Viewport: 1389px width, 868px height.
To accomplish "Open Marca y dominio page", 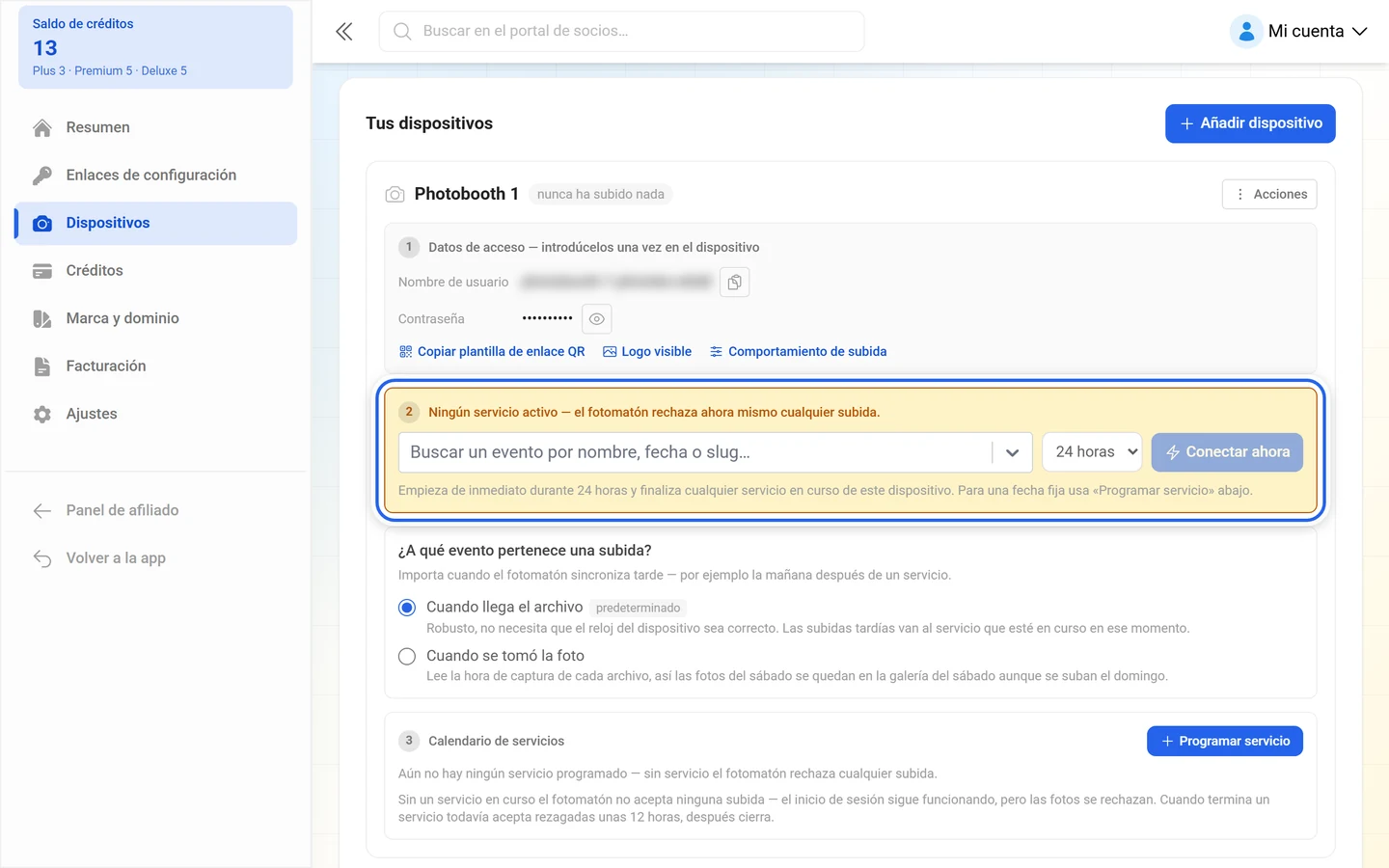I will pyautogui.click(x=155, y=318).
